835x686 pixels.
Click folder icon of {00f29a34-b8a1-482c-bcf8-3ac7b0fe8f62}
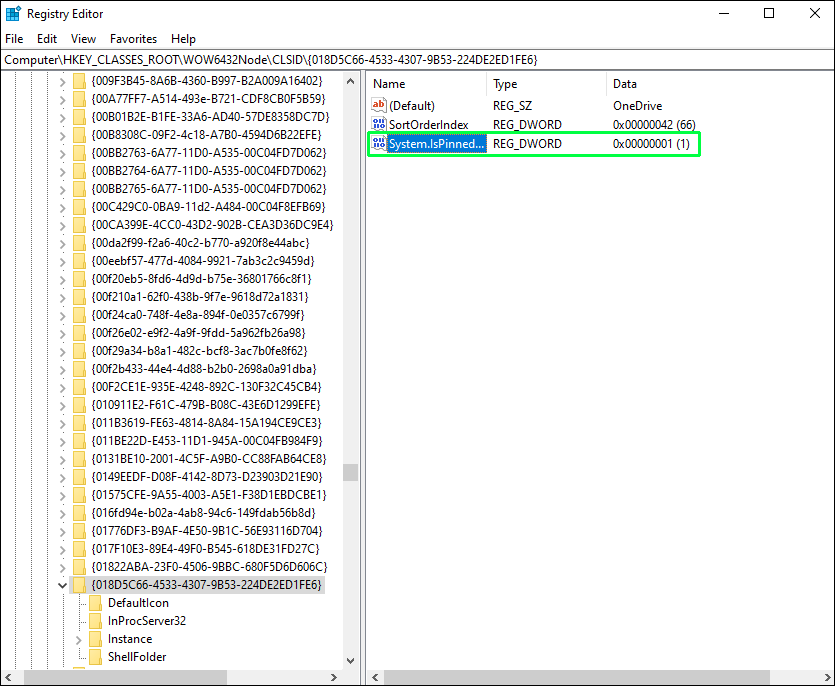[79, 351]
